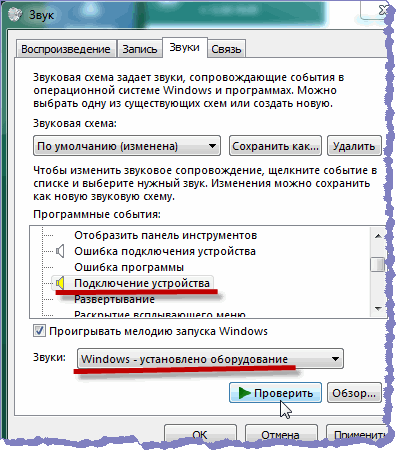
Task: Open the Звуковая схема dropdown
Action: coord(127,146)
